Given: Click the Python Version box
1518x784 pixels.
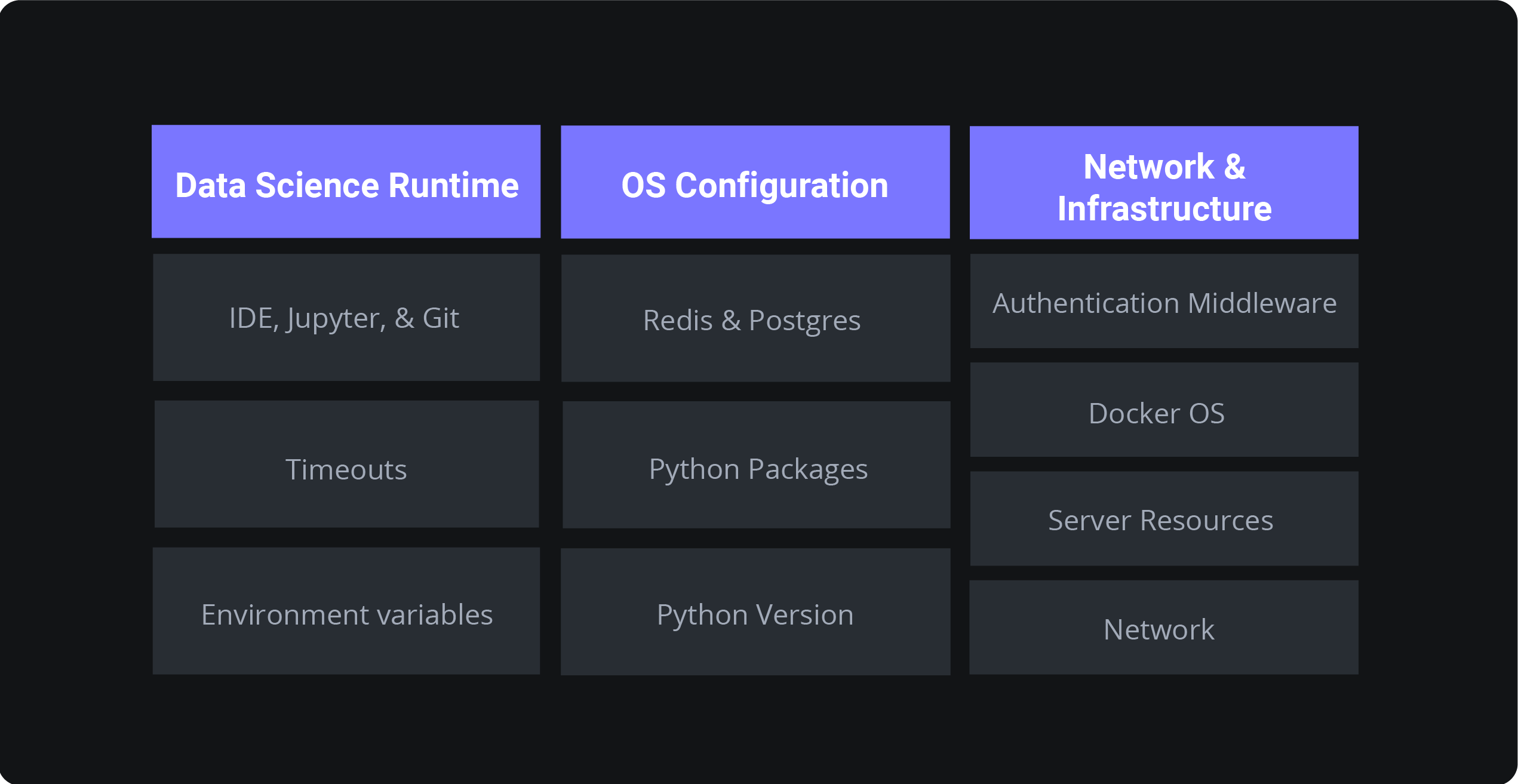Looking at the screenshot, I should [x=755, y=612].
